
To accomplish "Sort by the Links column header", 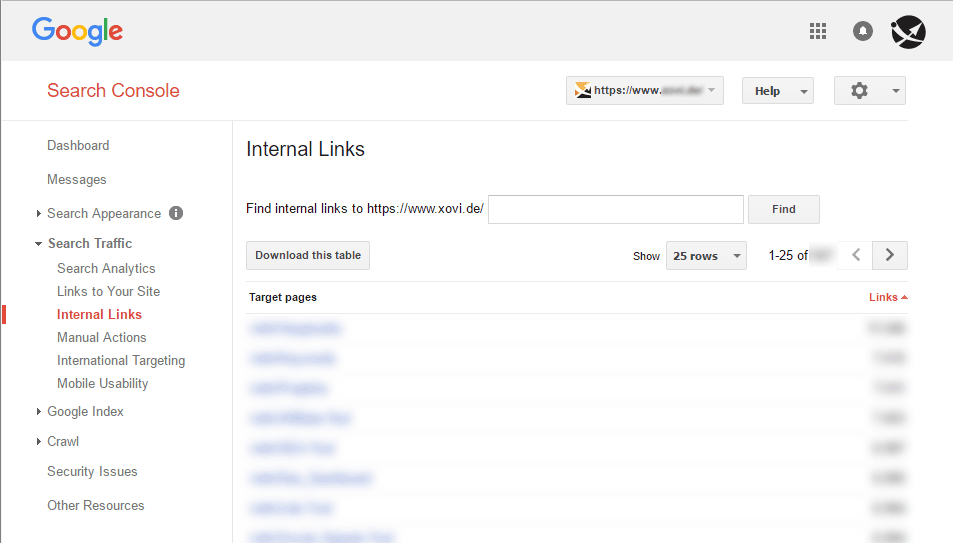I will coord(888,297).
